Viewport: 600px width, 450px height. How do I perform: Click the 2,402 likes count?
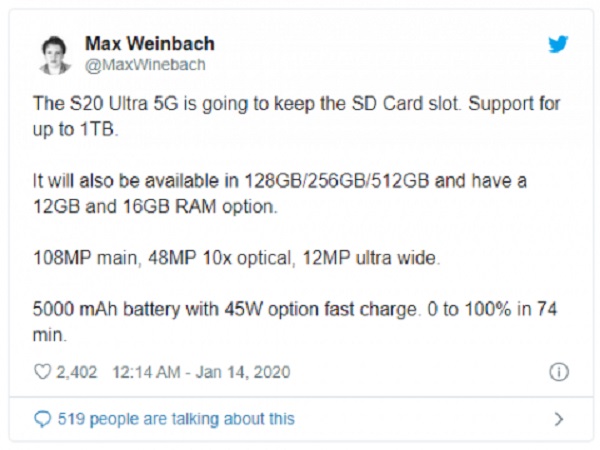75,372
